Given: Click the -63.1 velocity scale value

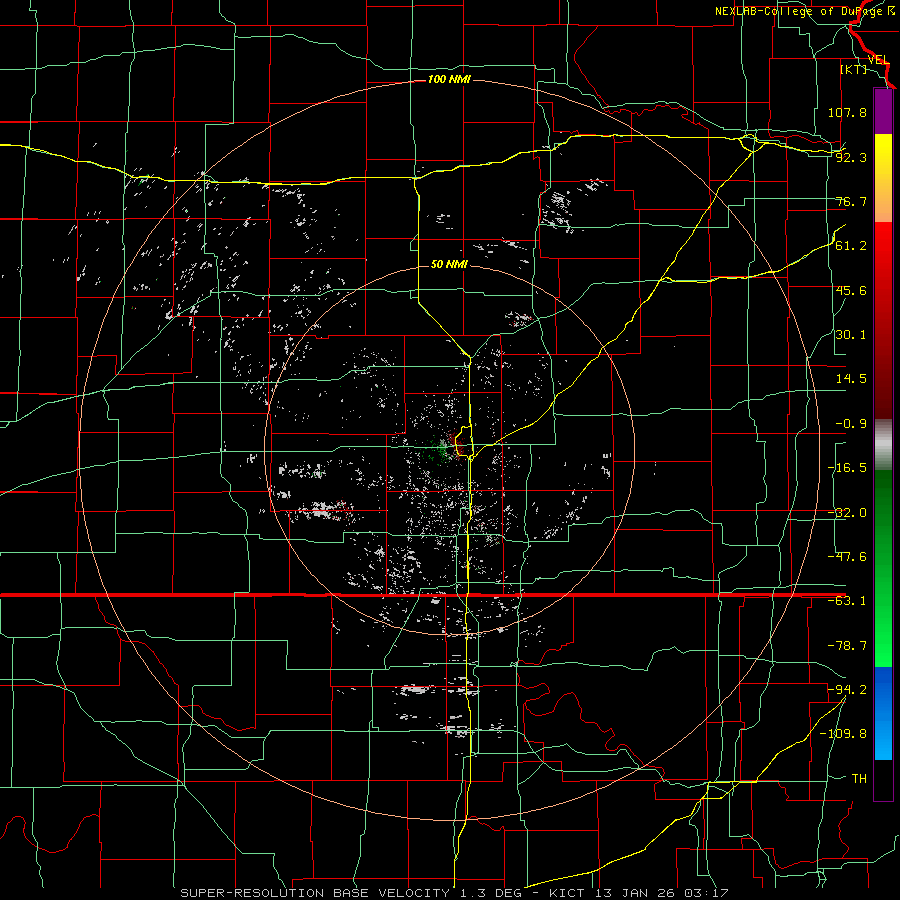Looking at the screenshot, I should click(x=847, y=601).
